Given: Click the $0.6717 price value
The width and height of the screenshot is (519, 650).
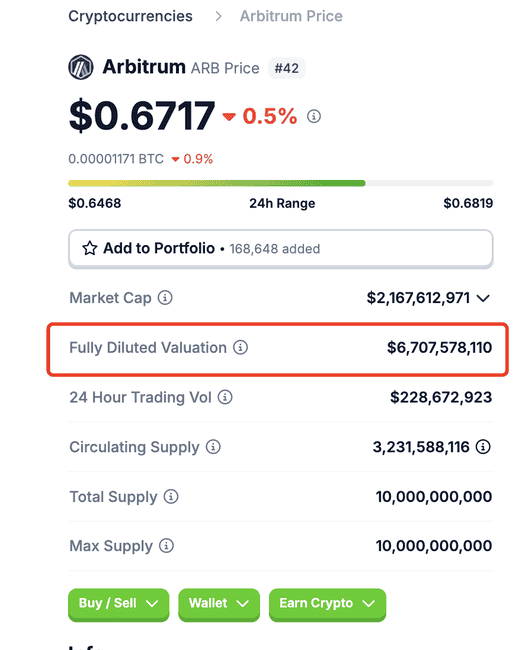Looking at the screenshot, I should [142, 116].
